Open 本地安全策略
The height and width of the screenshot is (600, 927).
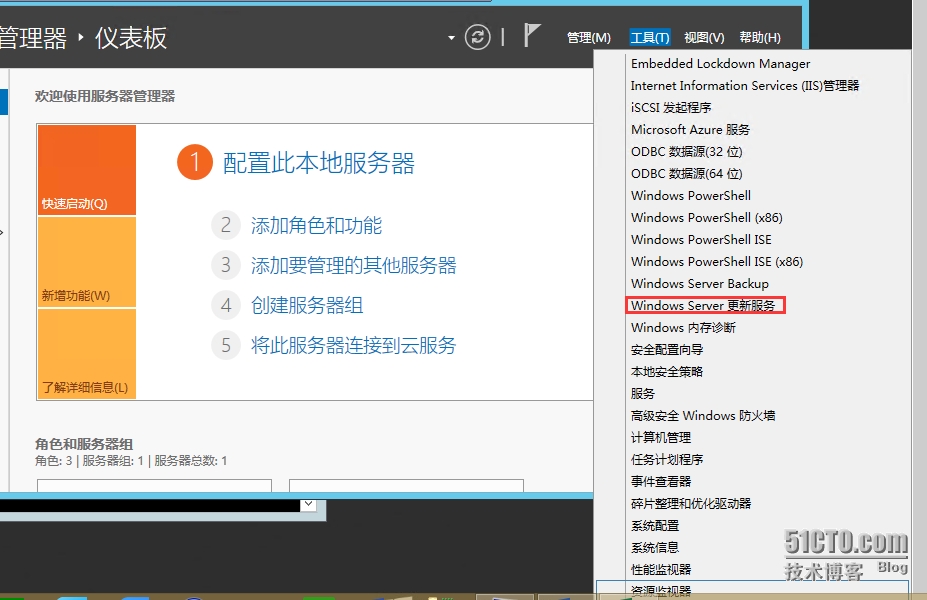(667, 371)
